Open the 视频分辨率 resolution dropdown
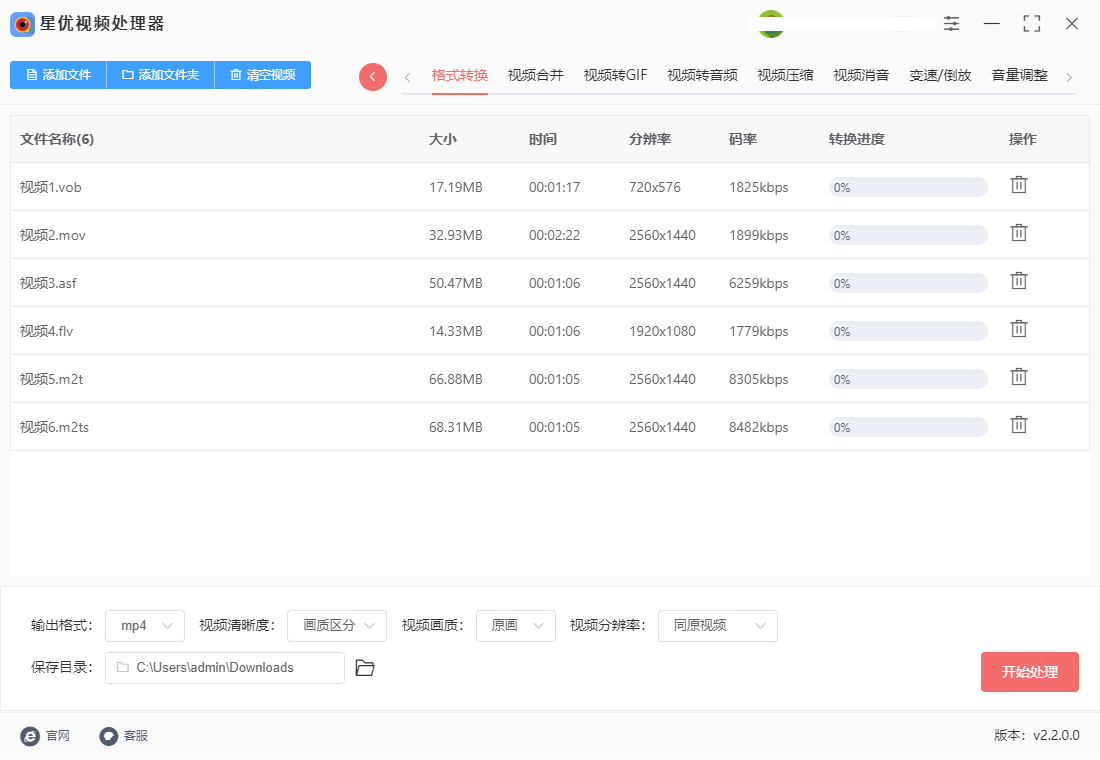Viewport: 1100px width, 760px height. [717, 626]
